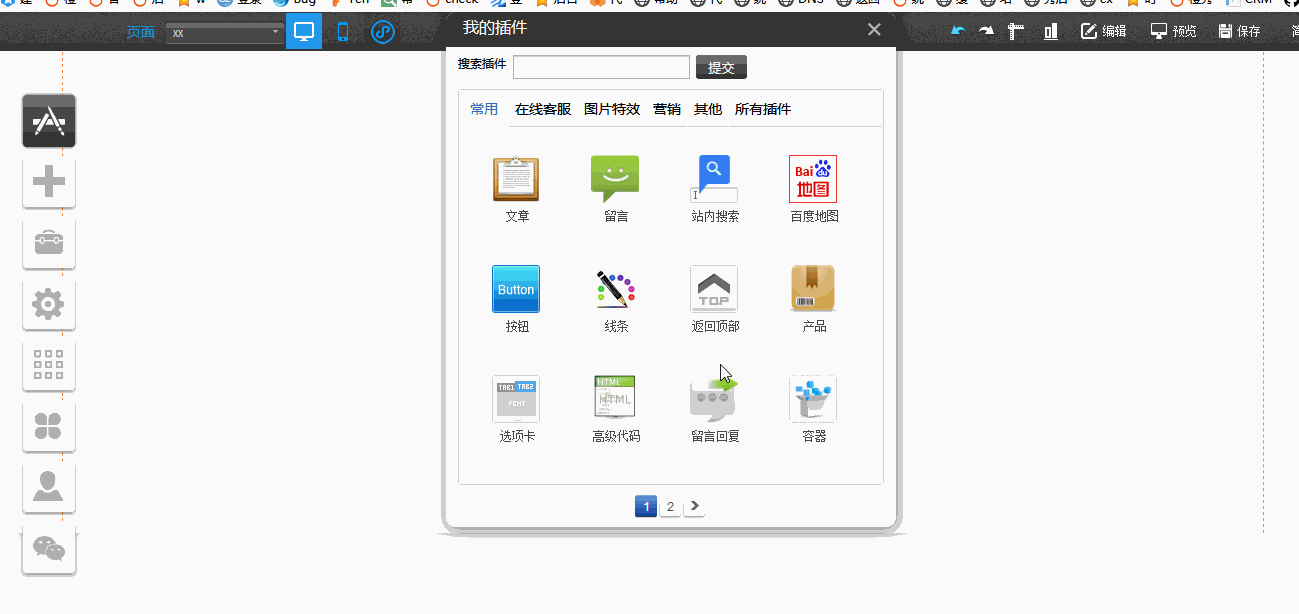This screenshot has height=614, width=1299.
Task: Select the 容器 container plugin icon
Action: coord(813,398)
